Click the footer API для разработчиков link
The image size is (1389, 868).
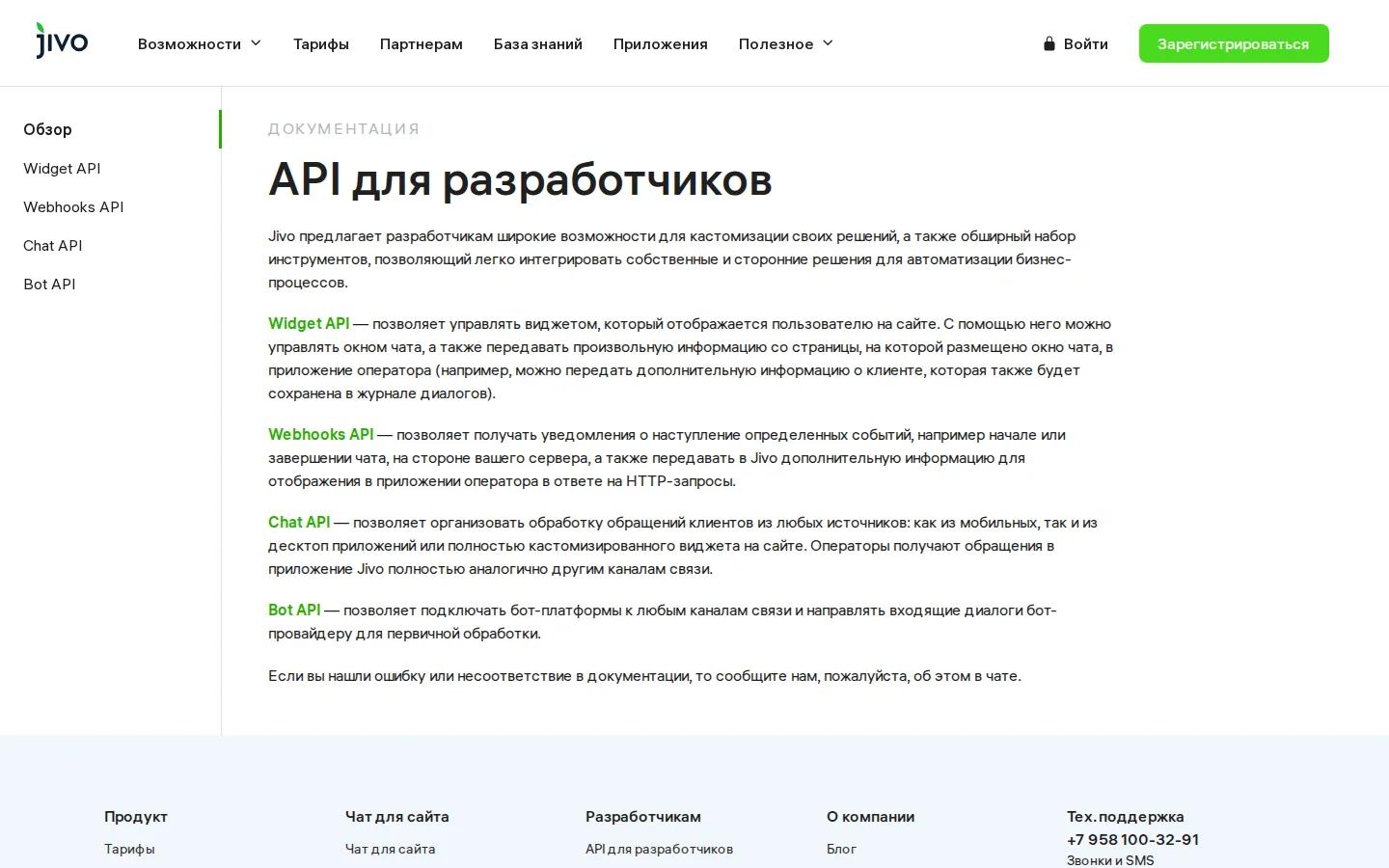659,849
